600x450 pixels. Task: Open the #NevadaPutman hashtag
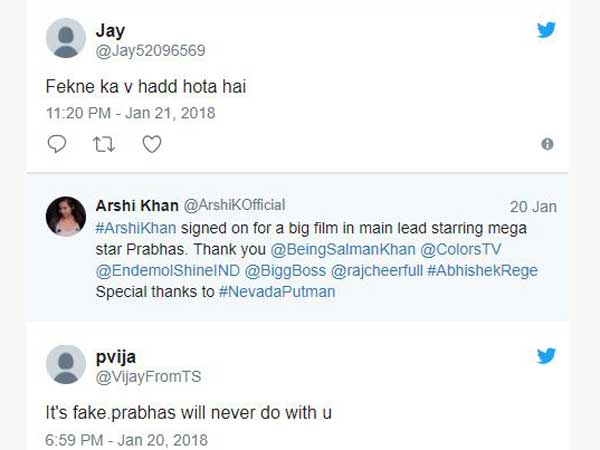[x=275, y=292]
